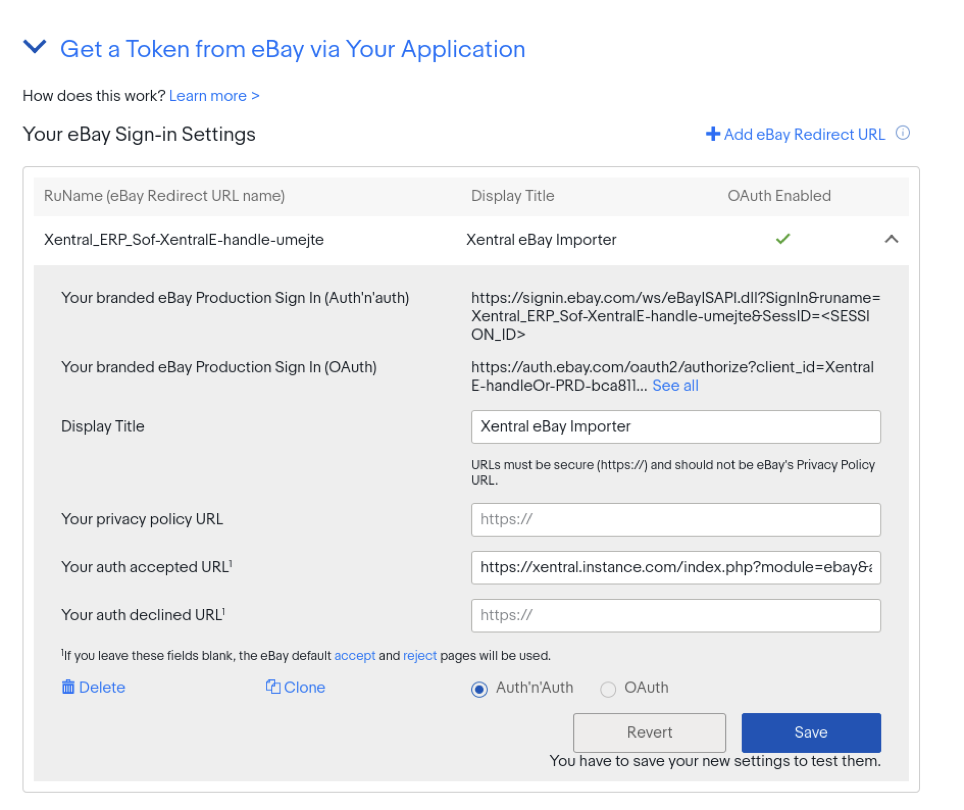Click the trash icon next to Delete
Viewport: 964px width, 810px height.
tap(68, 687)
